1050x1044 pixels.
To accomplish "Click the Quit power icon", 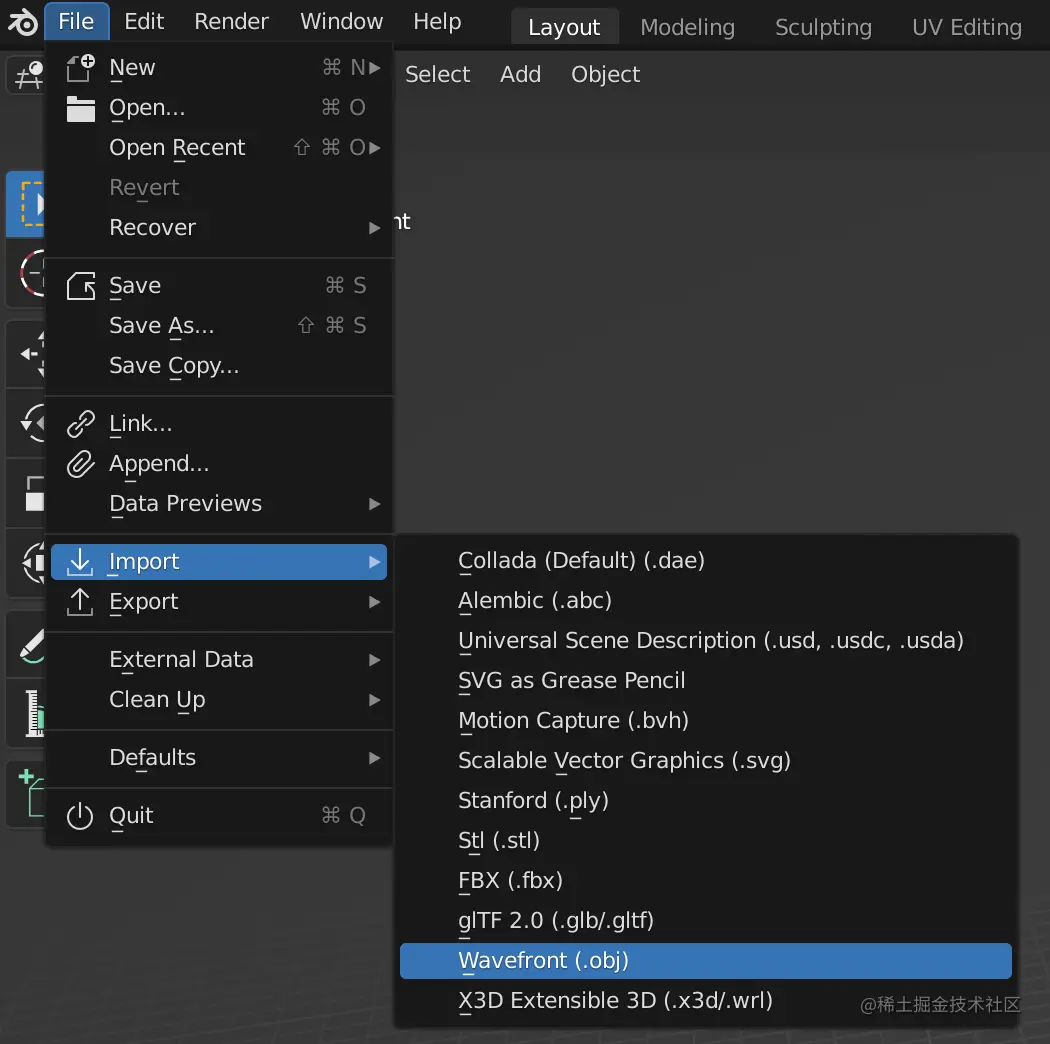I will [x=80, y=816].
